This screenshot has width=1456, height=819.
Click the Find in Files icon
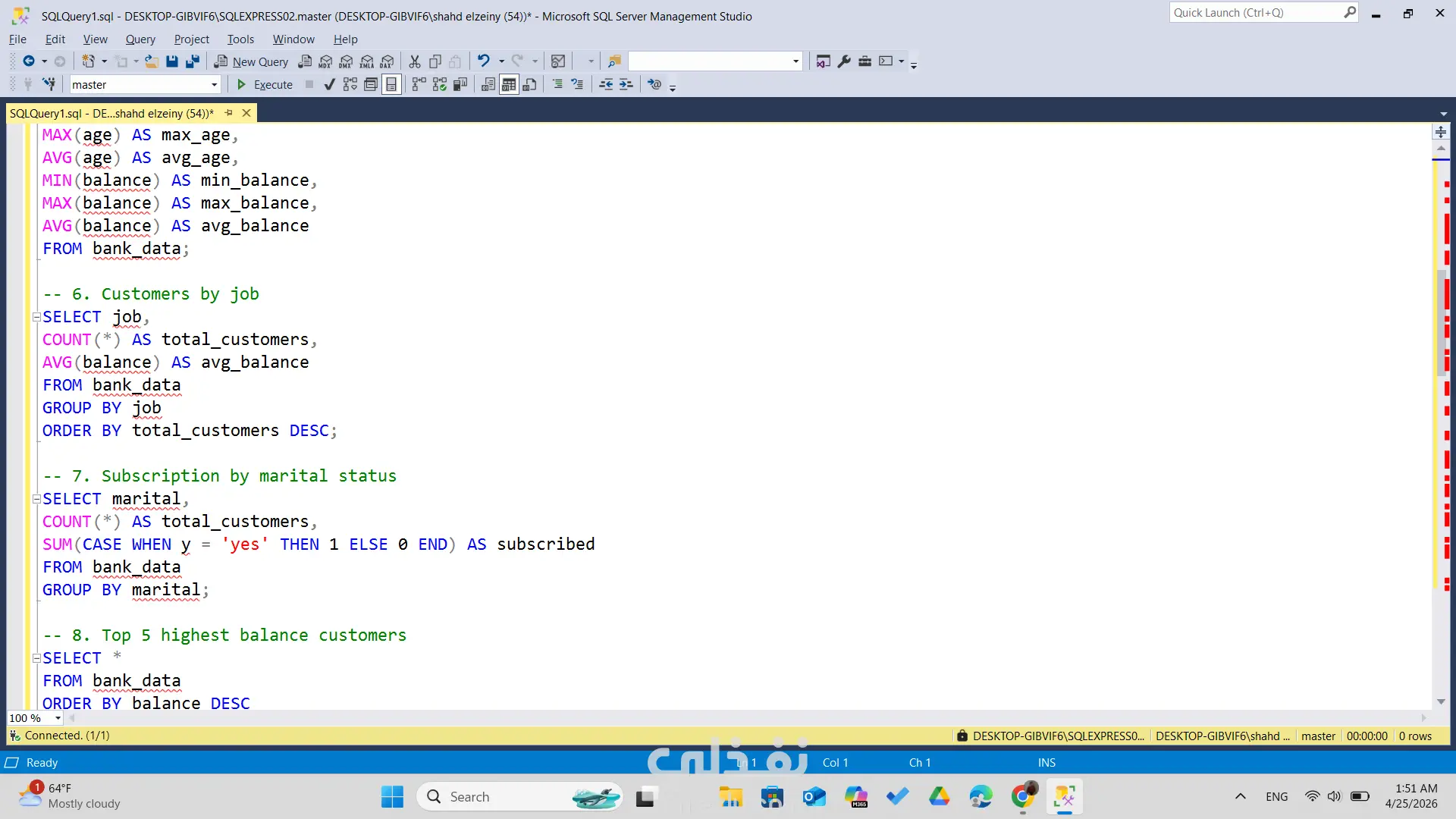tap(614, 61)
